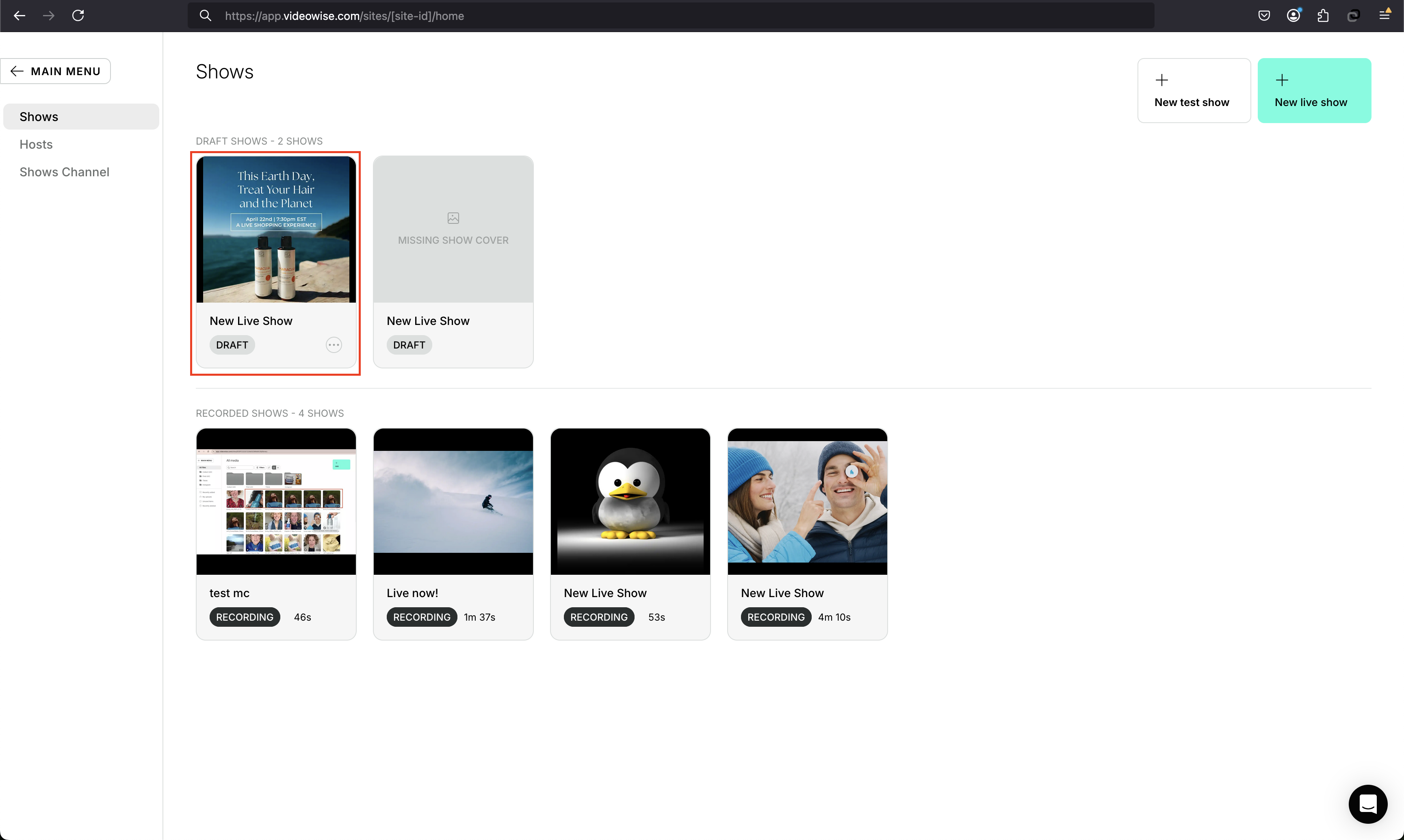Click the browser reload icon
The height and width of the screenshot is (840, 1404).
pyautogui.click(x=78, y=16)
